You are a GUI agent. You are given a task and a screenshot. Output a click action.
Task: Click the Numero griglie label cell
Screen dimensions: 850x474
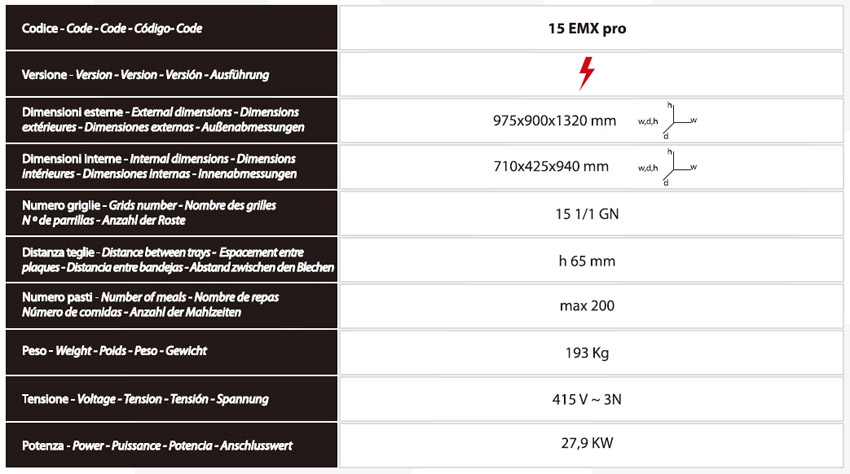[170, 212]
